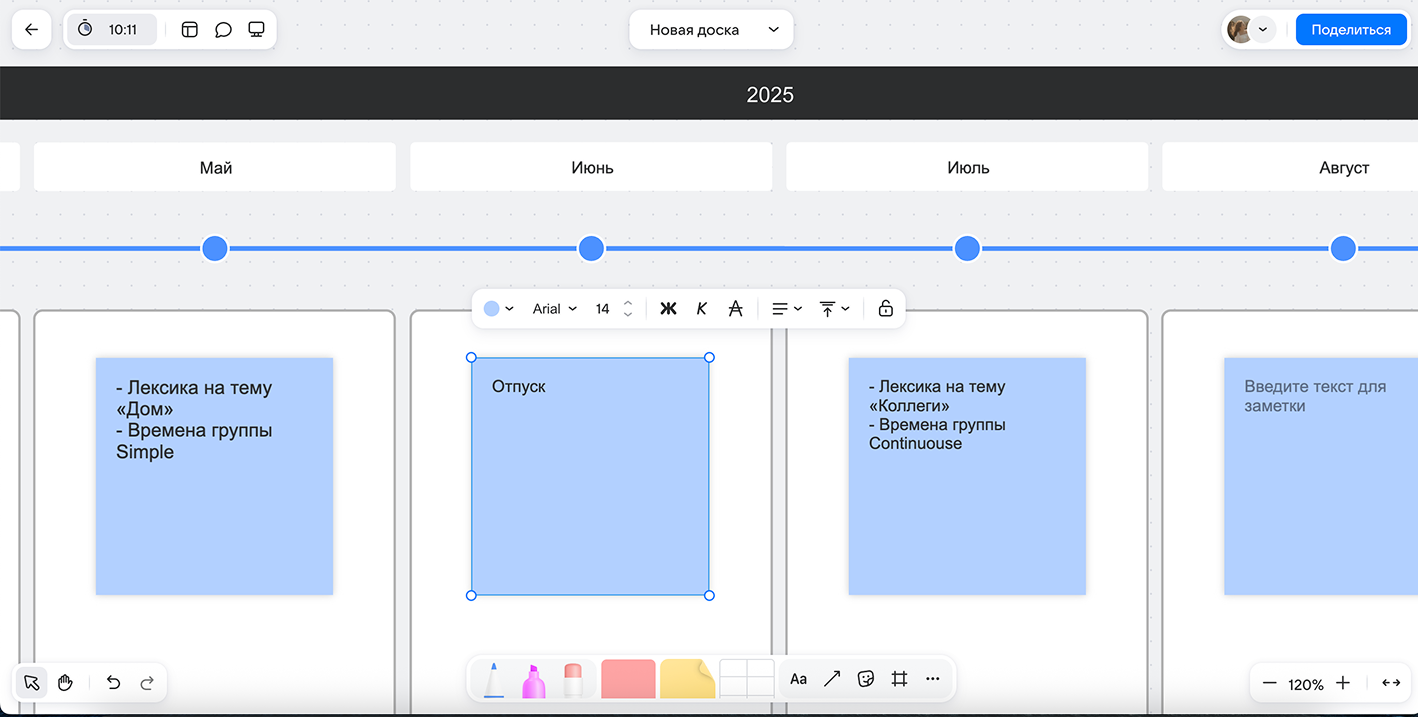Image resolution: width=1418 pixels, height=717 pixels.
Task: Select the eraser tool
Action: (573, 681)
